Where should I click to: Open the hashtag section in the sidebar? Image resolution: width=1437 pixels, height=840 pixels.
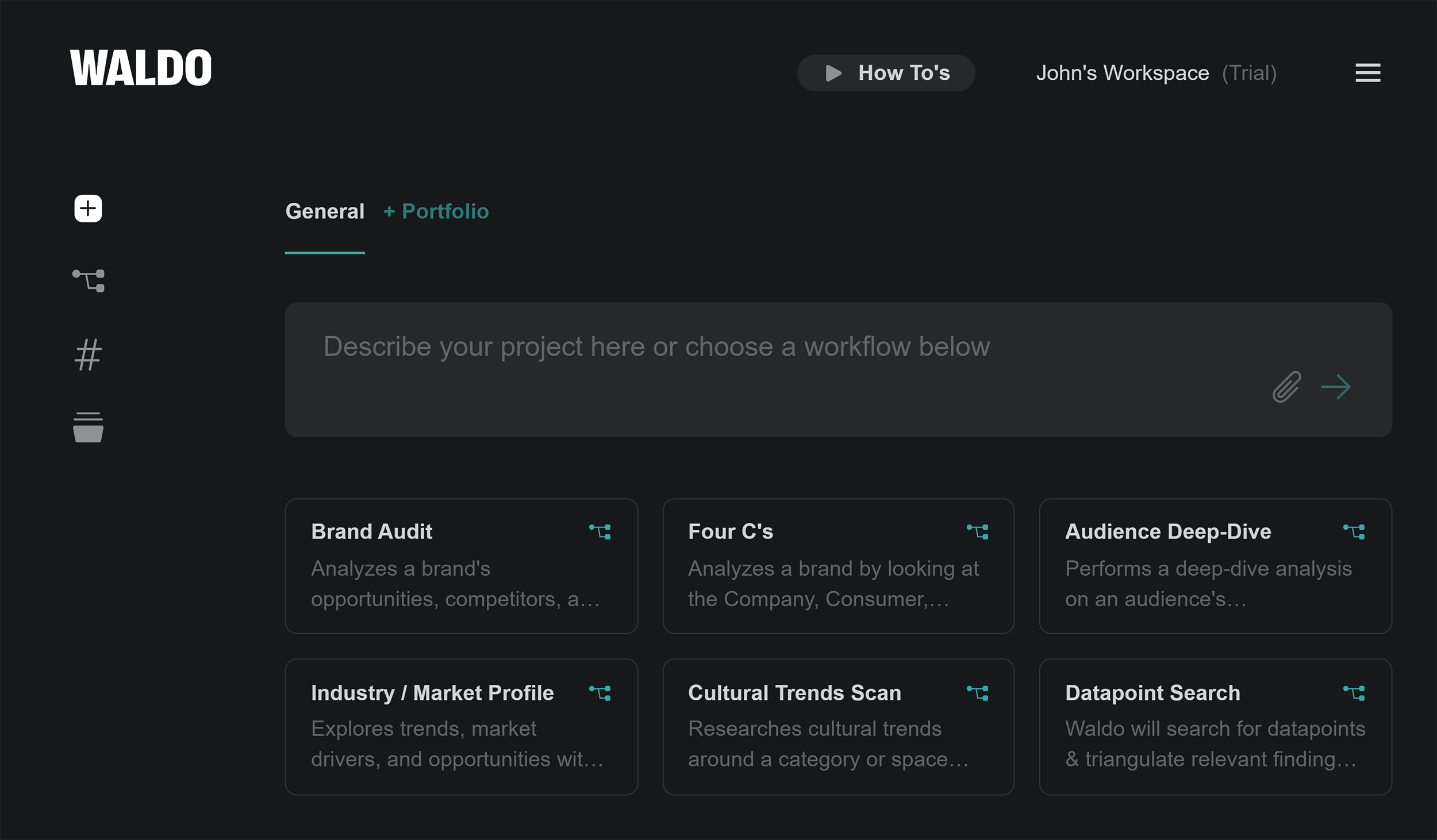click(87, 355)
